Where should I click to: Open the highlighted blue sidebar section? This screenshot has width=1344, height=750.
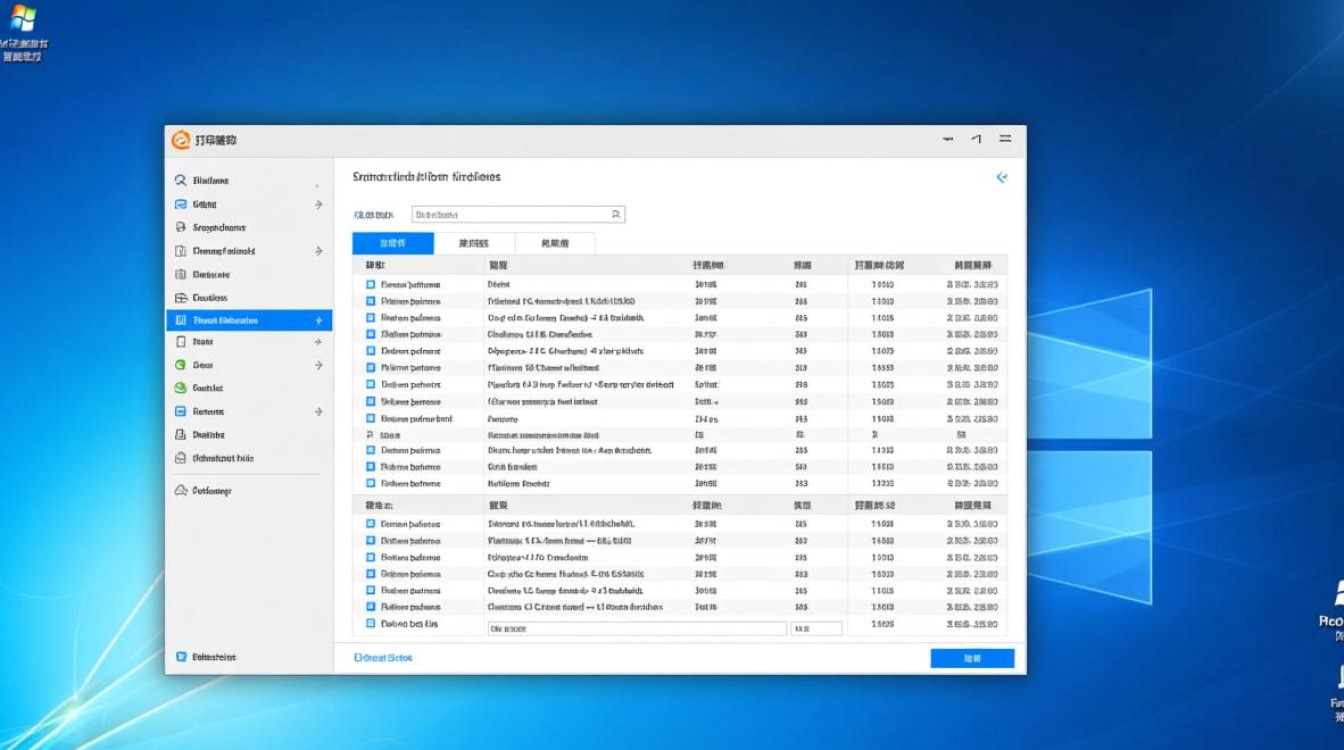coord(240,319)
